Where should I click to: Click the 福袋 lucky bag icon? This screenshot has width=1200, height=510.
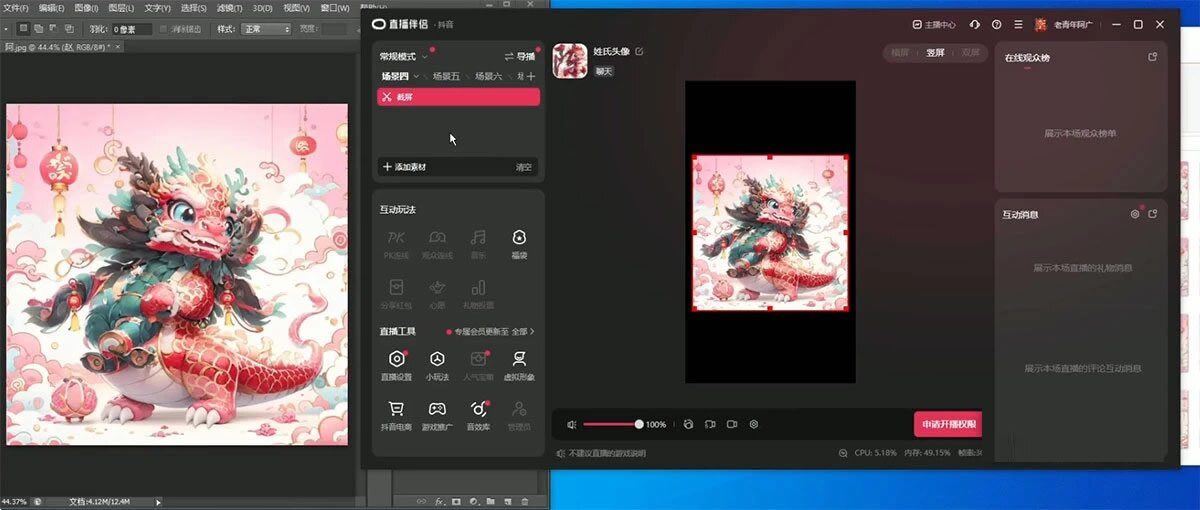tap(519, 238)
